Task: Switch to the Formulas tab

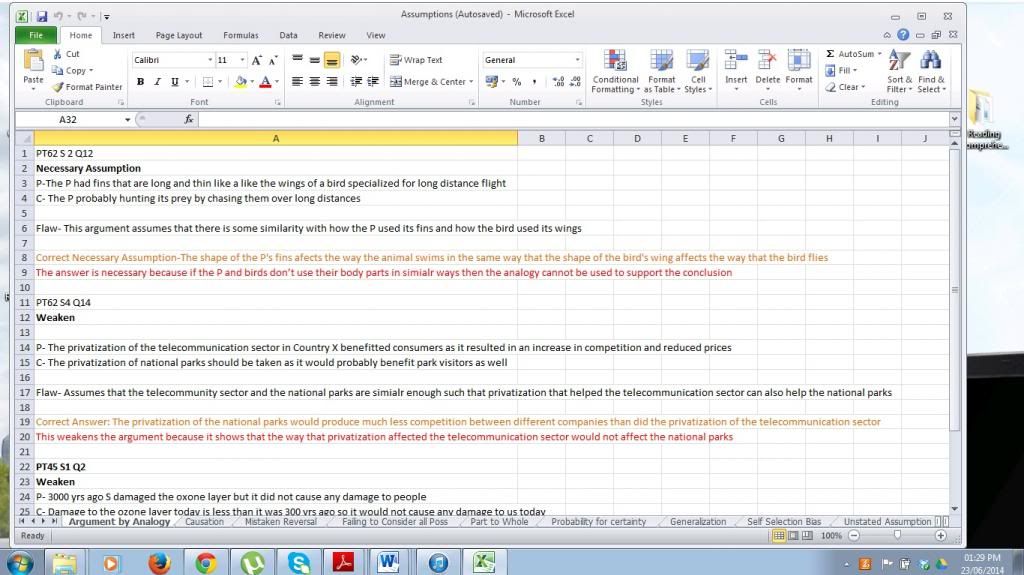Action: [241, 35]
